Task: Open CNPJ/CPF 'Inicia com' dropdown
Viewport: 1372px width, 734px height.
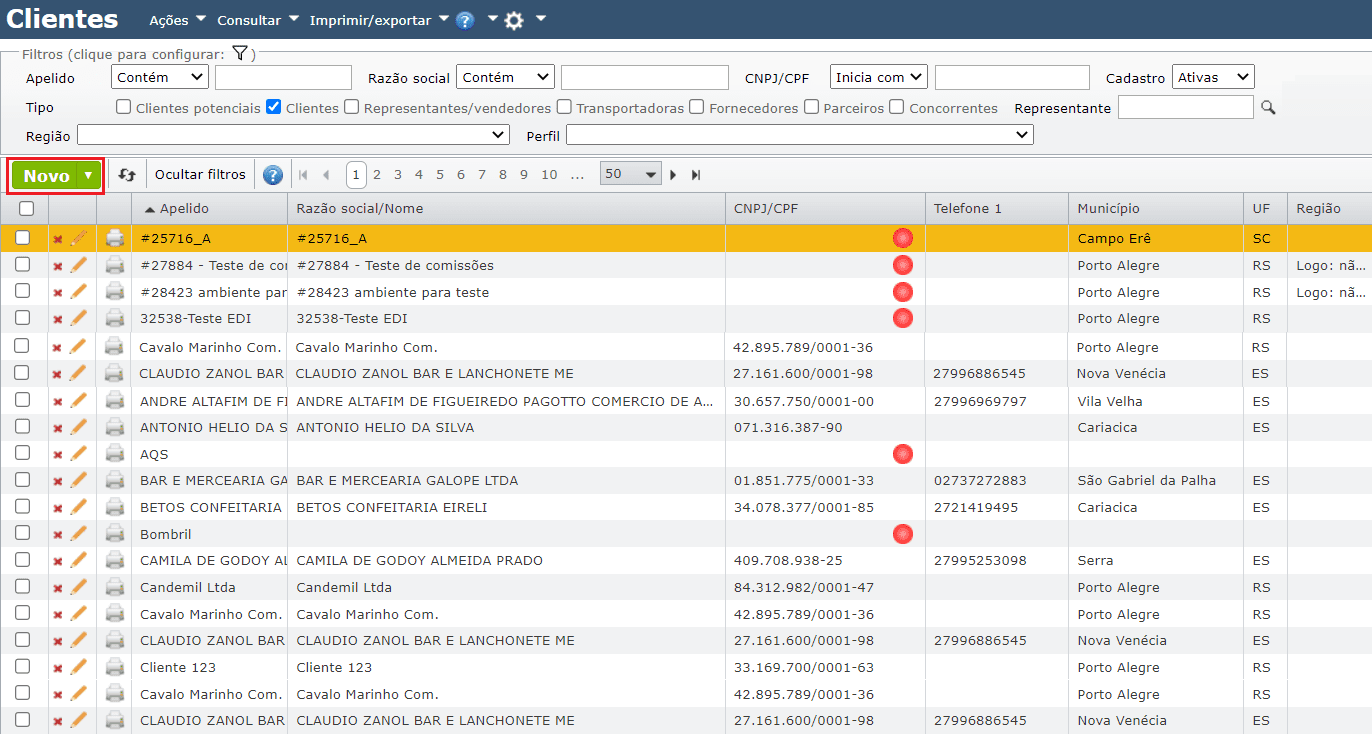Action: 879,77
